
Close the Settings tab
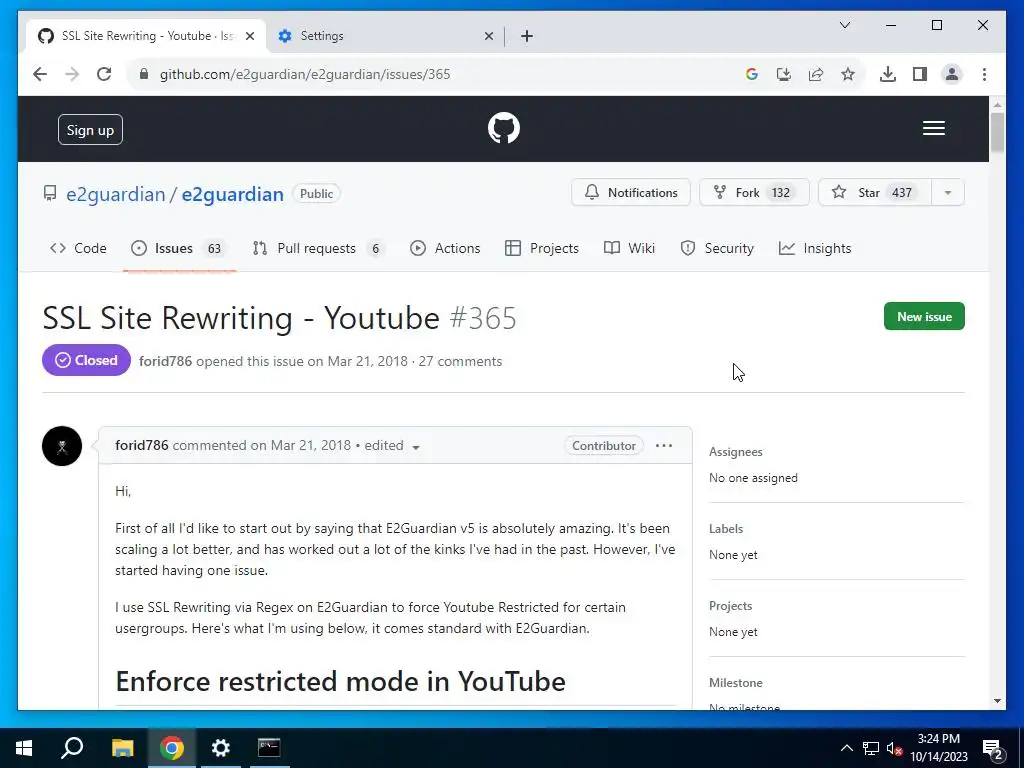click(488, 36)
